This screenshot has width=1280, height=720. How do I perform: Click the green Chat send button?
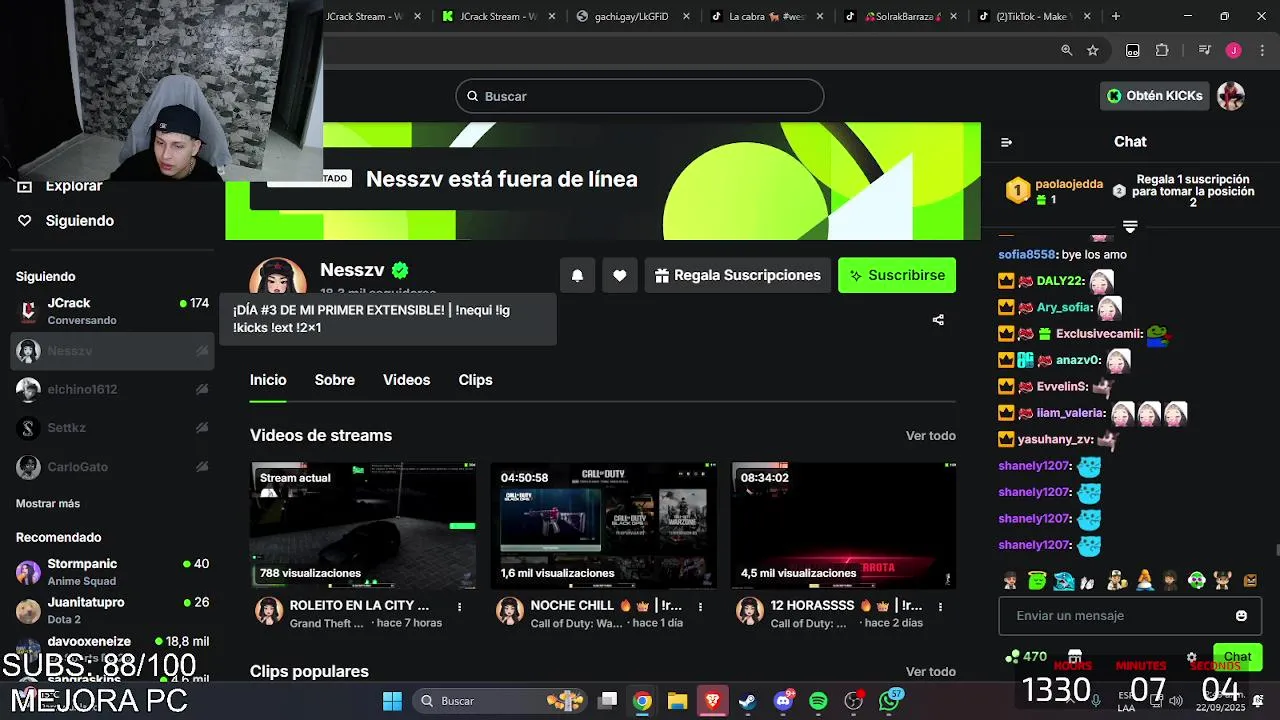[x=1238, y=657]
